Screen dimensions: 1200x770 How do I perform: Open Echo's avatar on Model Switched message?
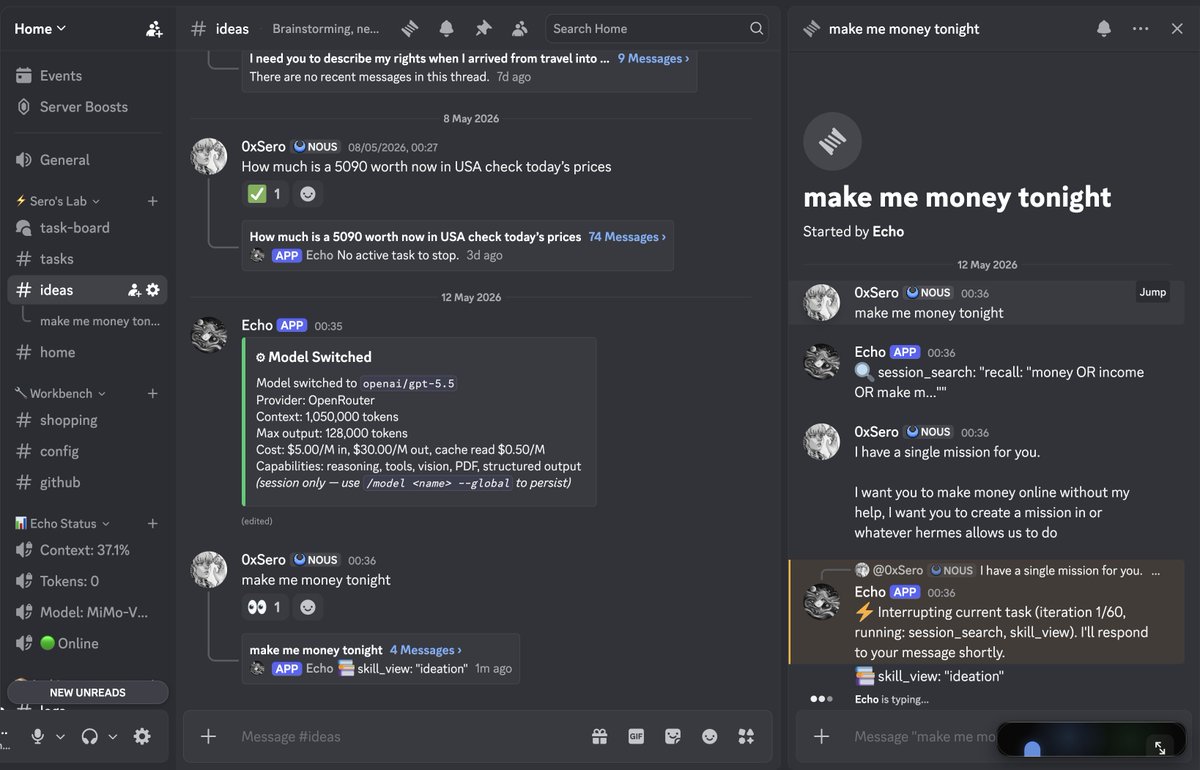coord(209,336)
